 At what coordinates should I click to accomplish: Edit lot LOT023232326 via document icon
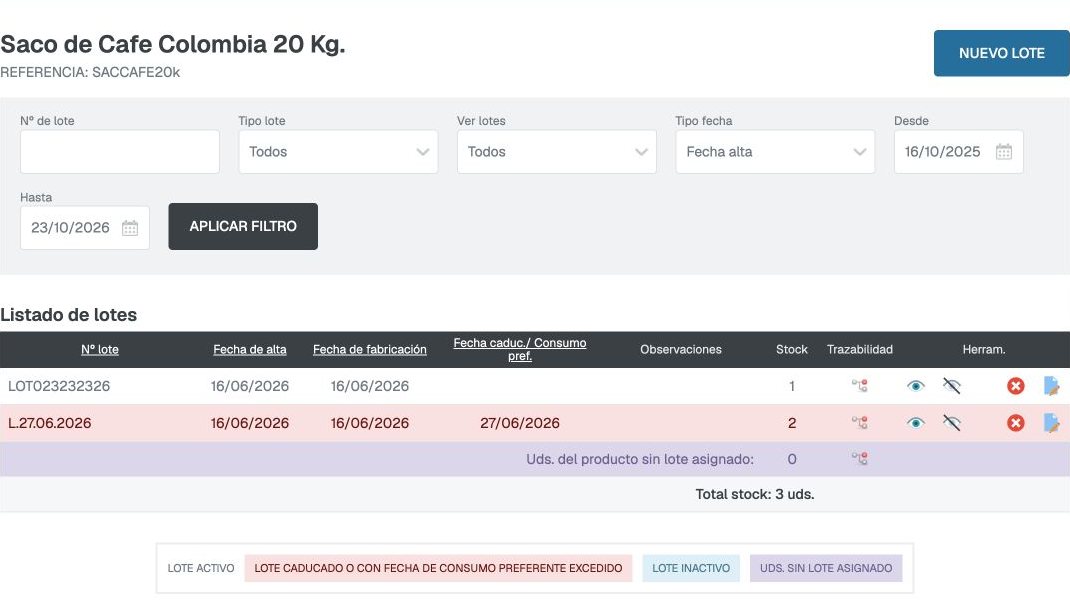[1052, 386]
